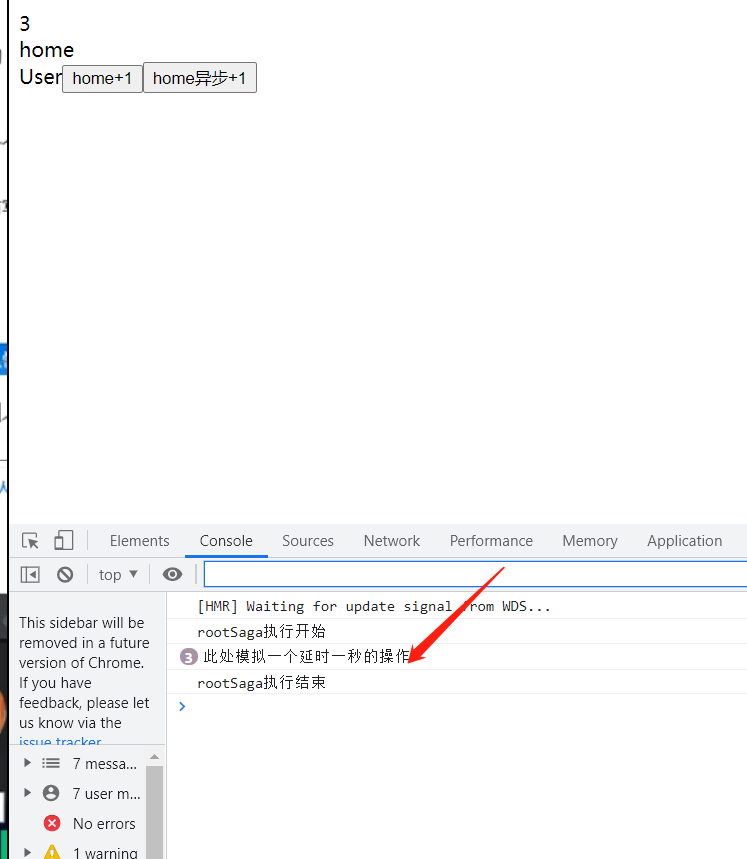Switch to the Console tab
This screenshot has width=747, height=859.
tap(226, 541)
